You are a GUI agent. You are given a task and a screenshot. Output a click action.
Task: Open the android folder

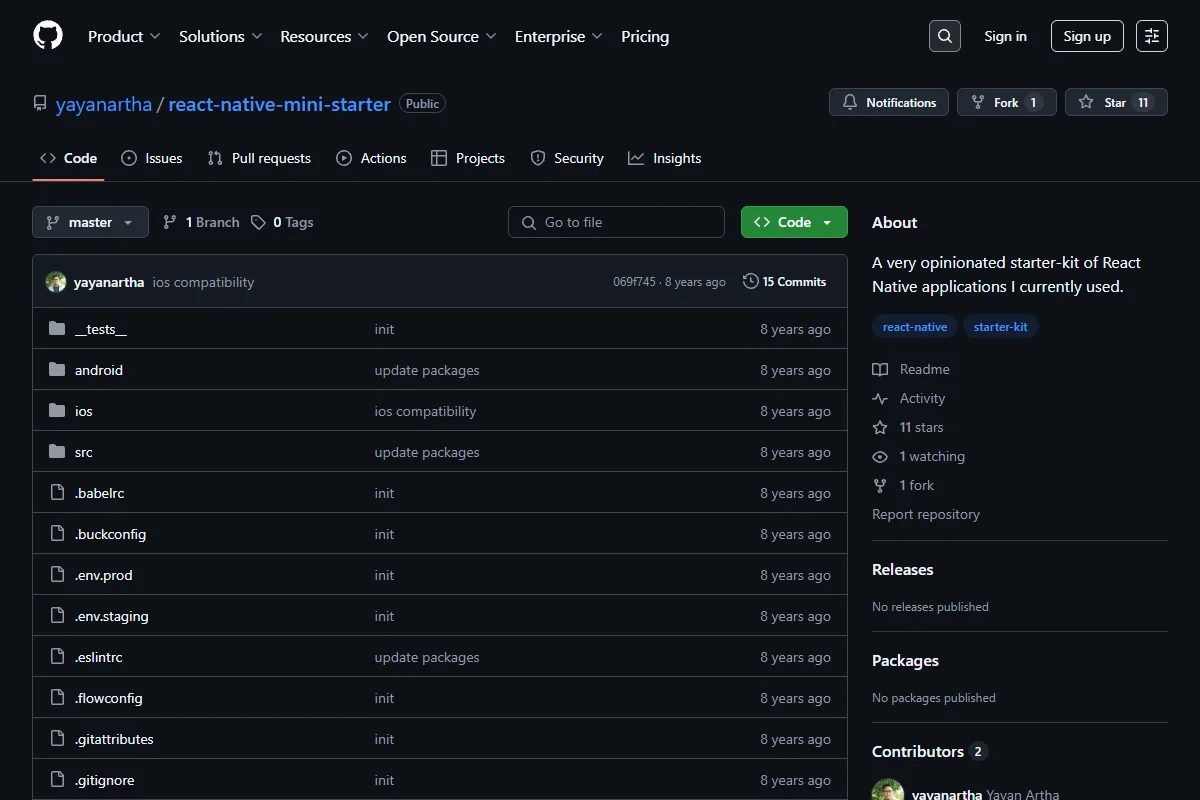[99, 370]
